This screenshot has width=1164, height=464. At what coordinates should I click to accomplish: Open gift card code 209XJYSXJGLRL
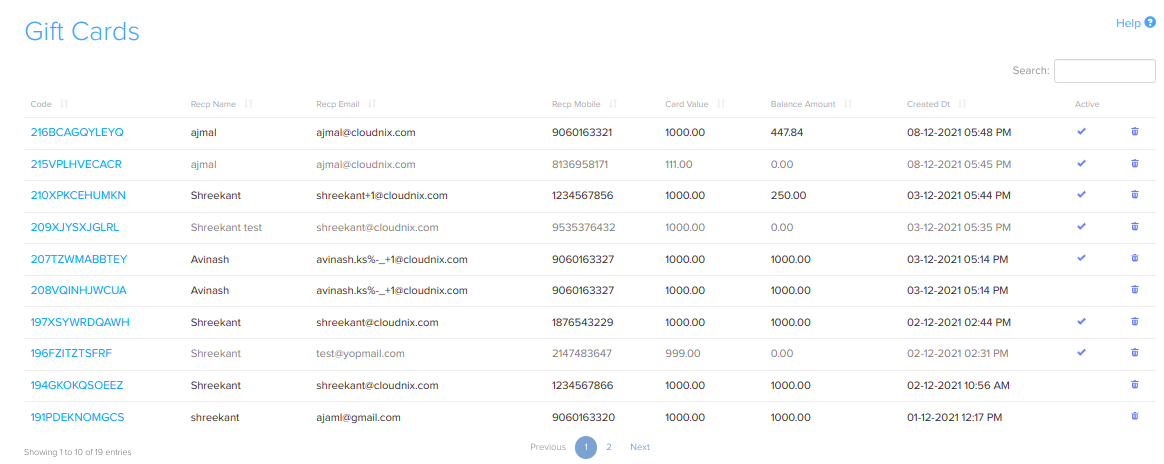click(75, 226)
